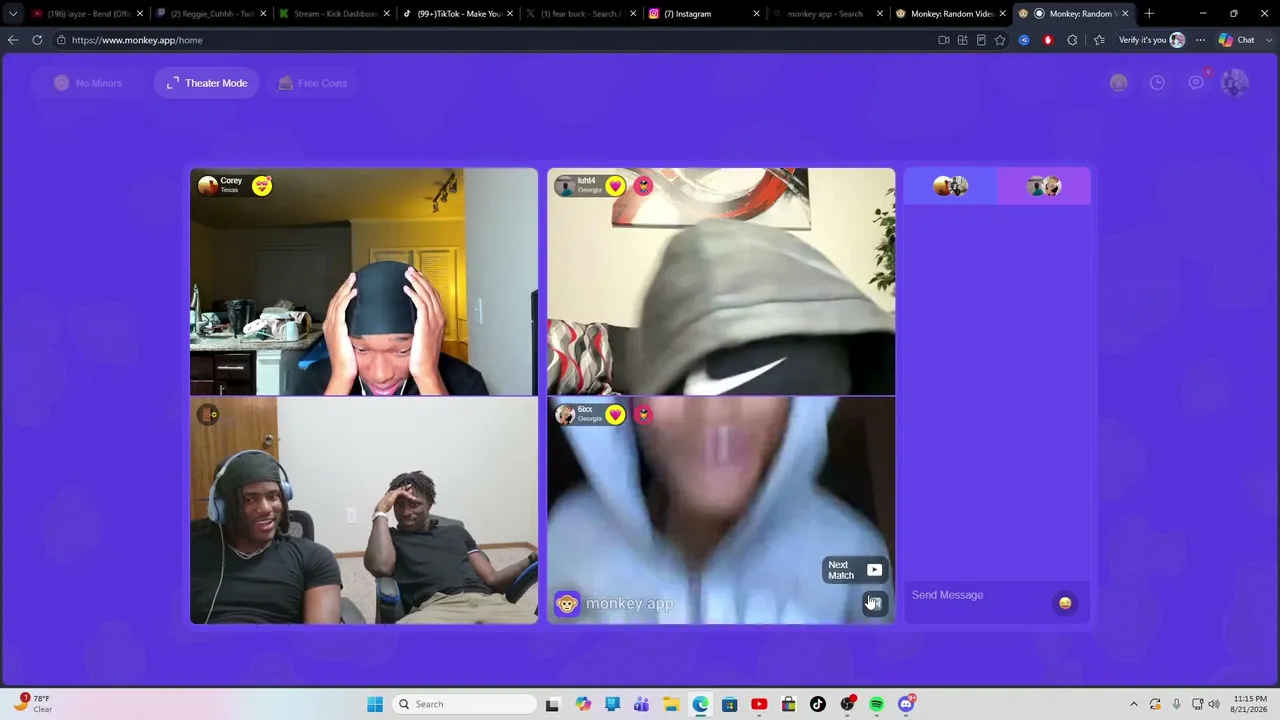Viewport: 1280px width, 720px height.
Task: Open the browser settings and more menu
Action: 1201,40
